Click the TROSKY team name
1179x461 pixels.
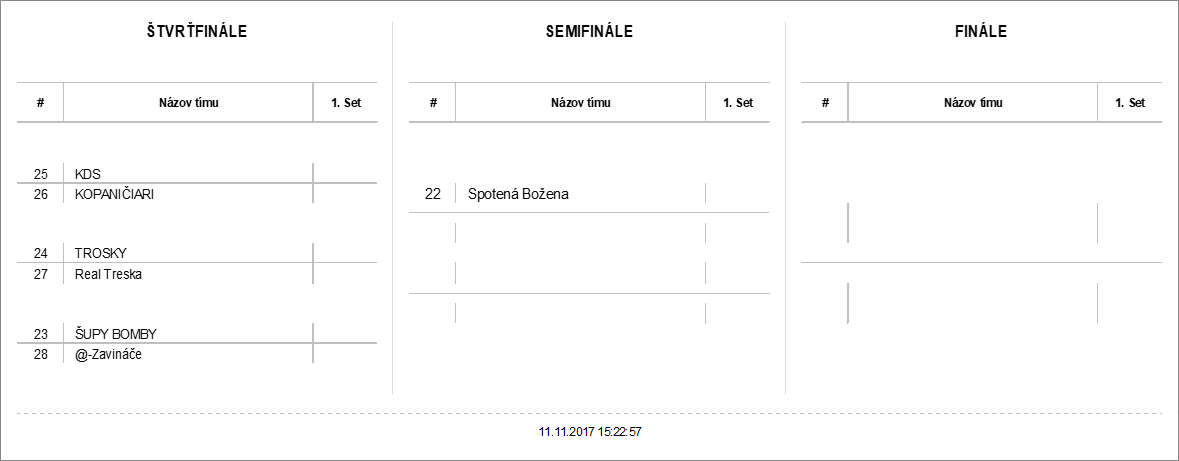(x=101, y=253)
